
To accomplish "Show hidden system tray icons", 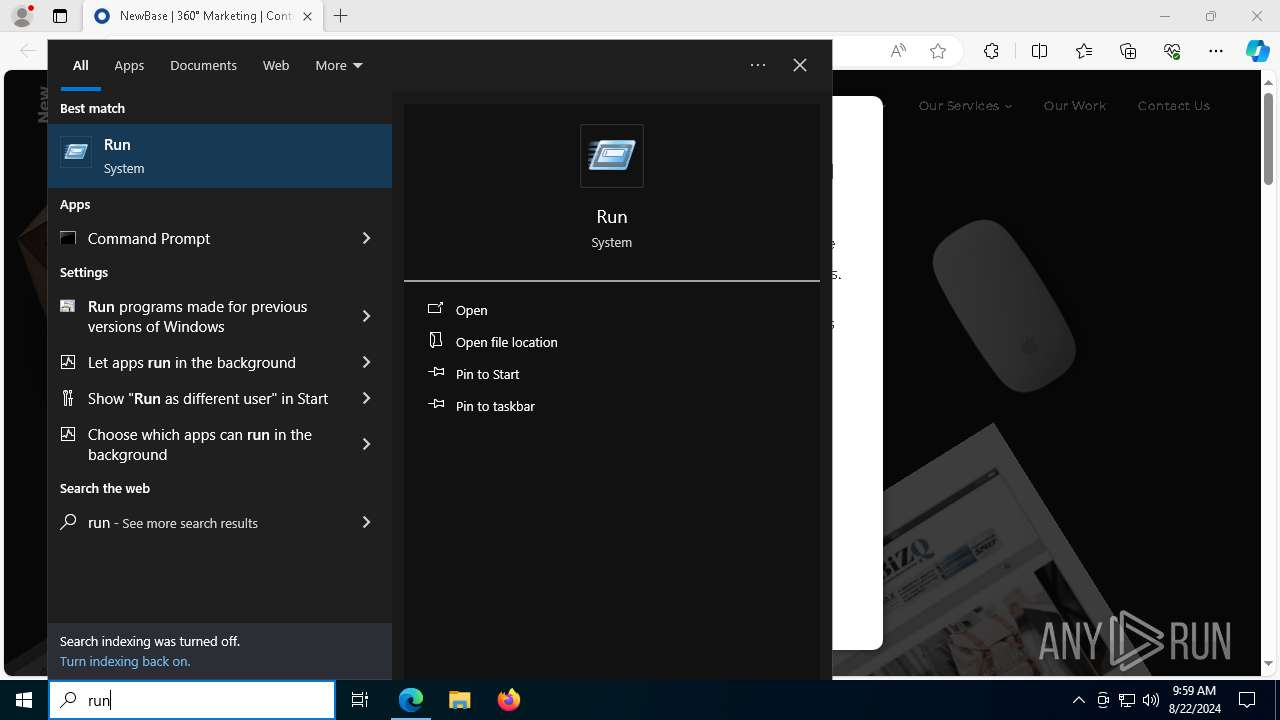I will tap(1078, 700).
